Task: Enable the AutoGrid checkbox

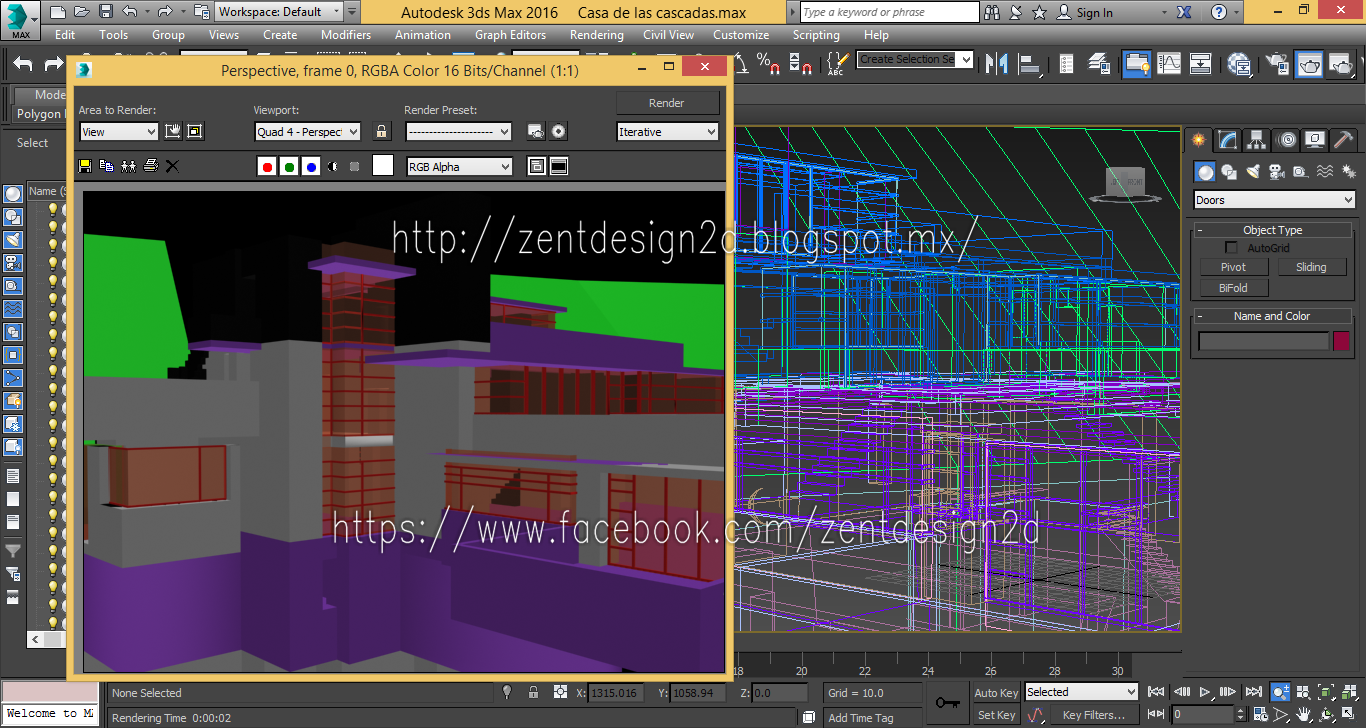Action: pyautogui.click(x=1232, y=248)
